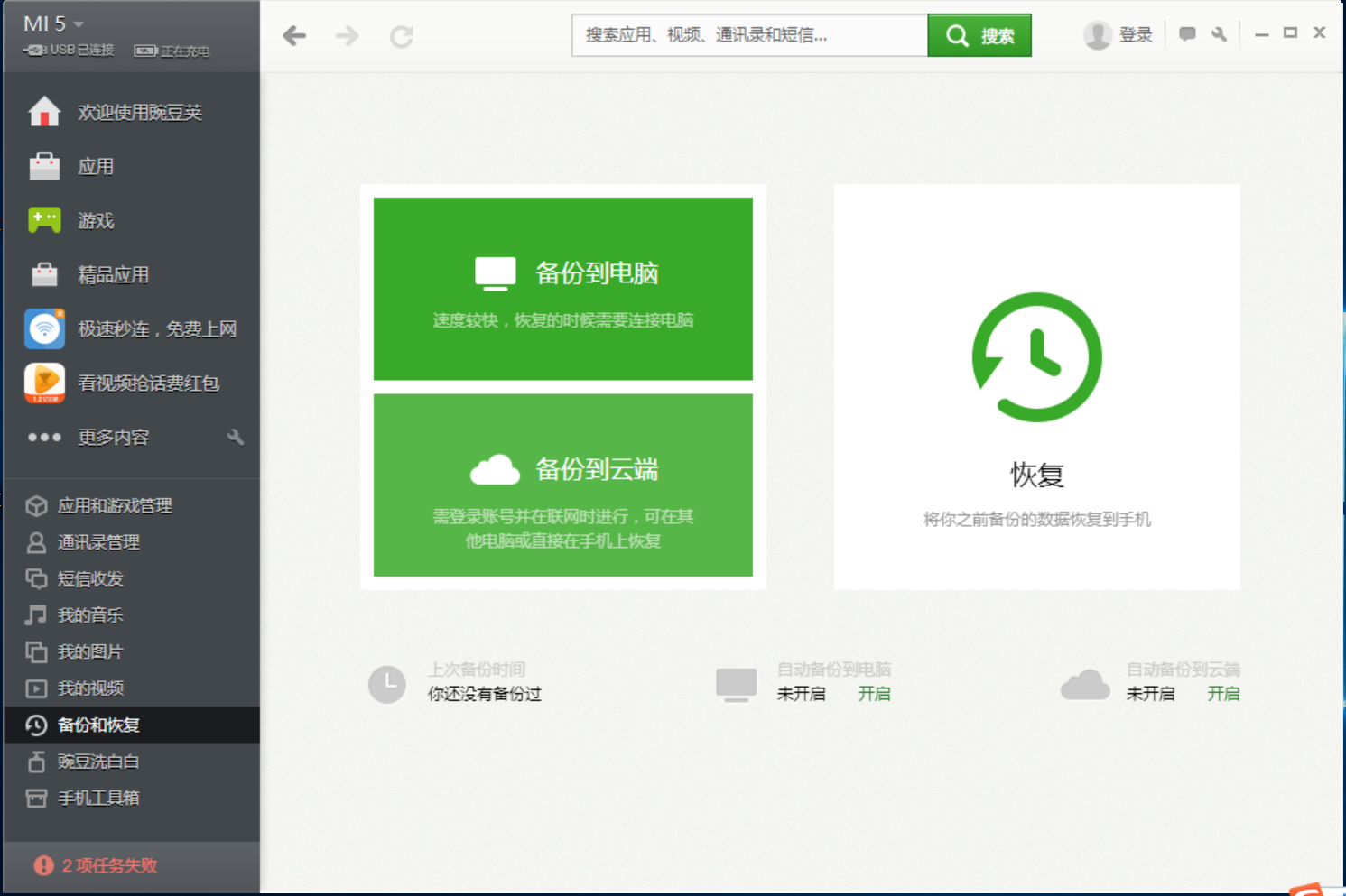
Task: Click the 备份到电脑 tile
Action: pyautogui.click(x=563, y=289)
